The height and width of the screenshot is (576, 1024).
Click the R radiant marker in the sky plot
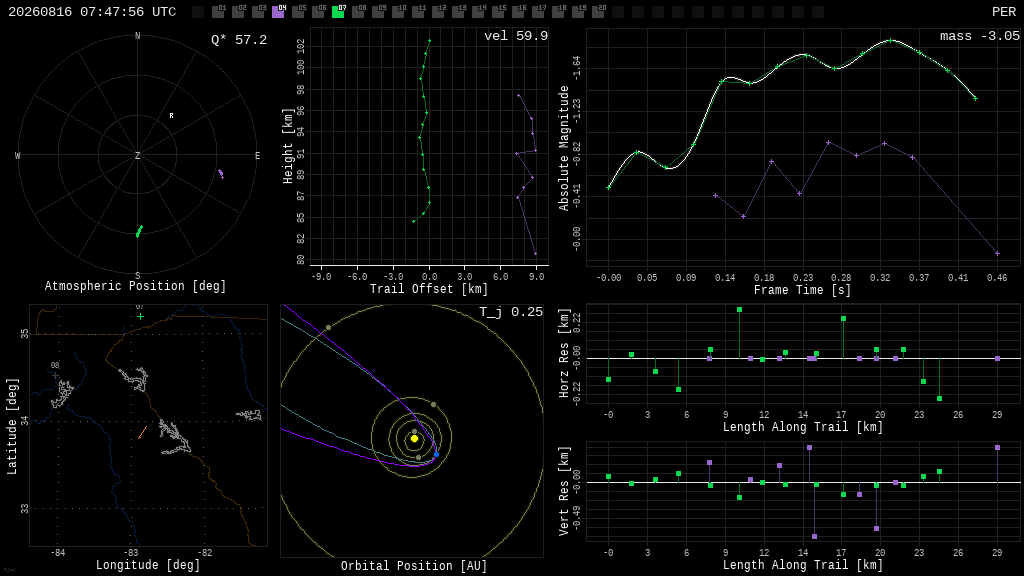(x=172, y=116)
